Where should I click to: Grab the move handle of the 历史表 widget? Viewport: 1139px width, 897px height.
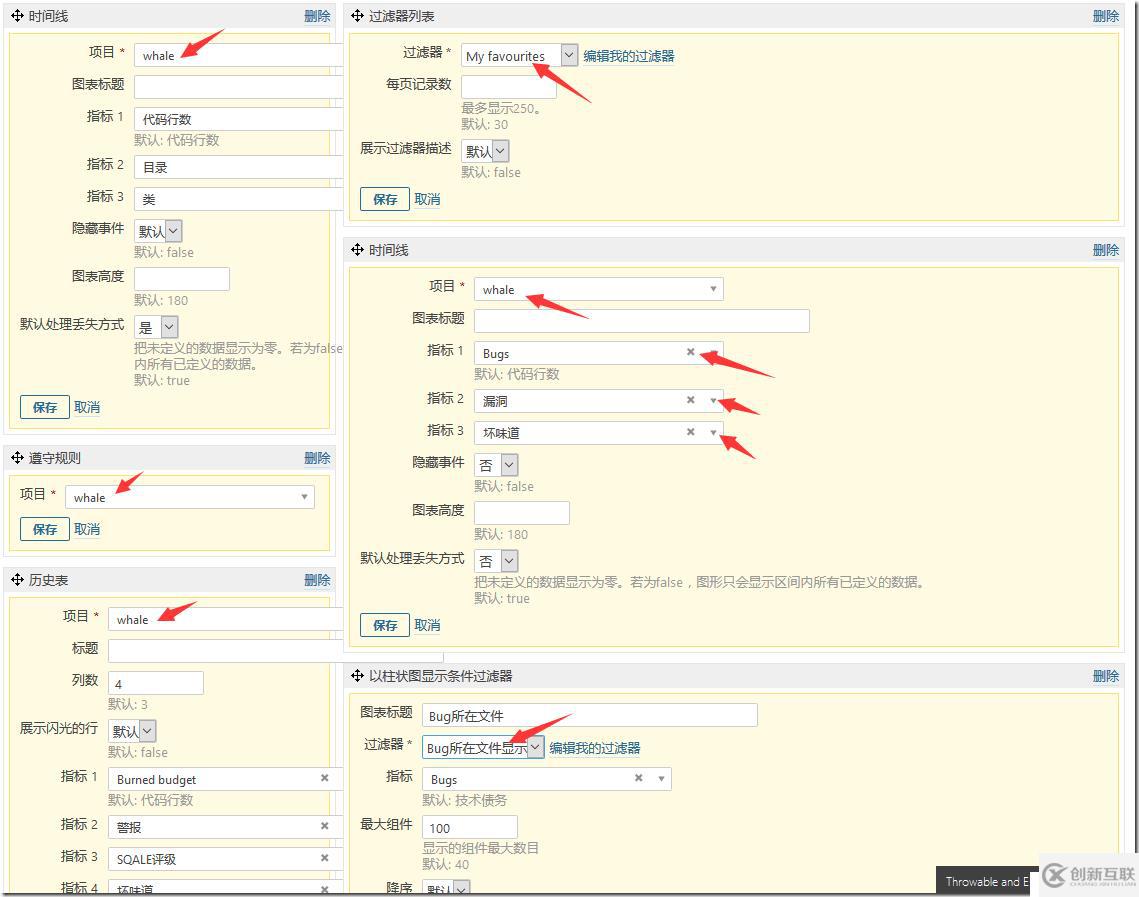(x=17, y=580)
